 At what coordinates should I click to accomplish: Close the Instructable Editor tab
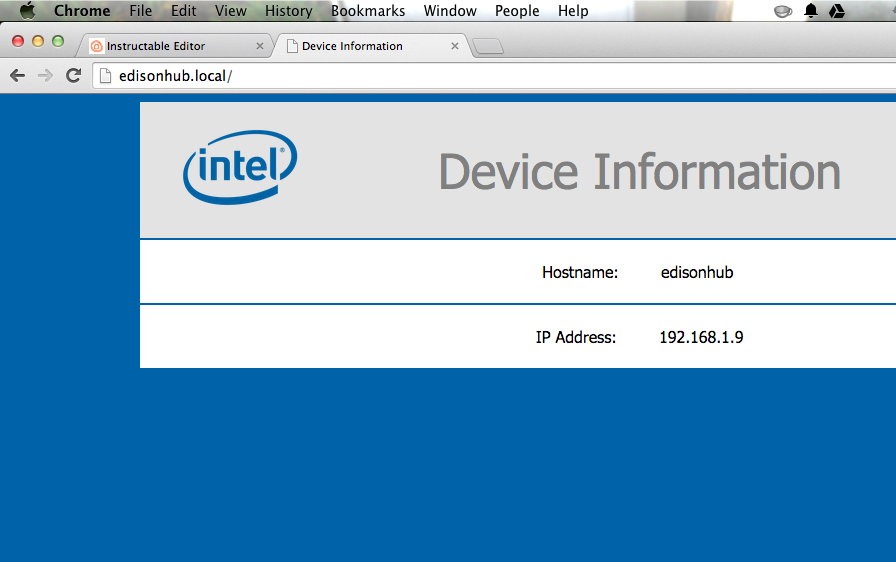(260, 46)
